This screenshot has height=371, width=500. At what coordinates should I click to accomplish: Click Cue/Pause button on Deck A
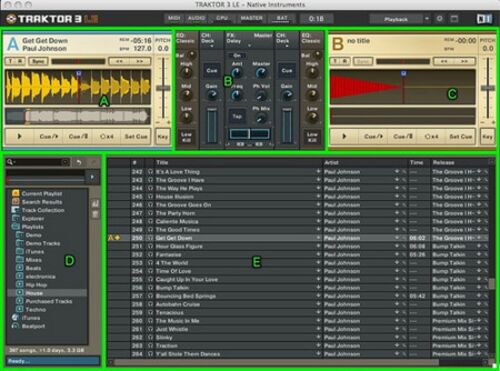tap(78, 136)
